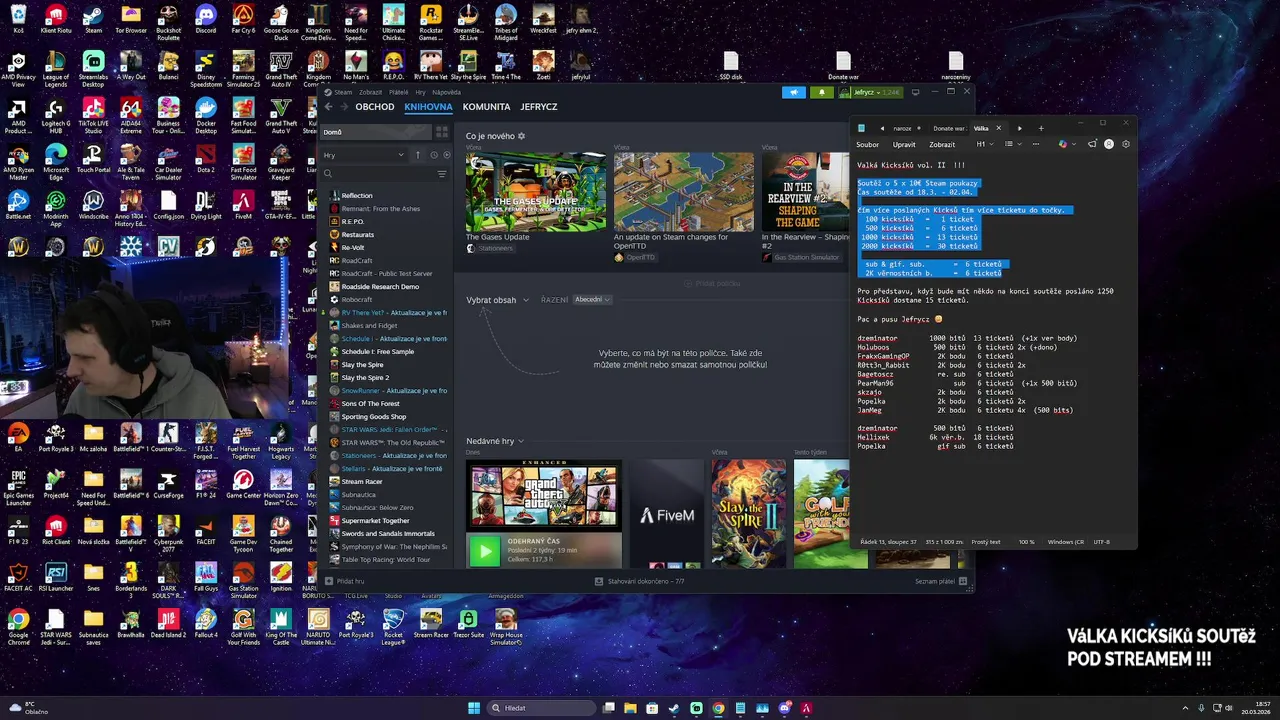Click Notepad account profile icon
Screen dimensions: 1280x720
pyautogui.click(x=1109, y=144)
